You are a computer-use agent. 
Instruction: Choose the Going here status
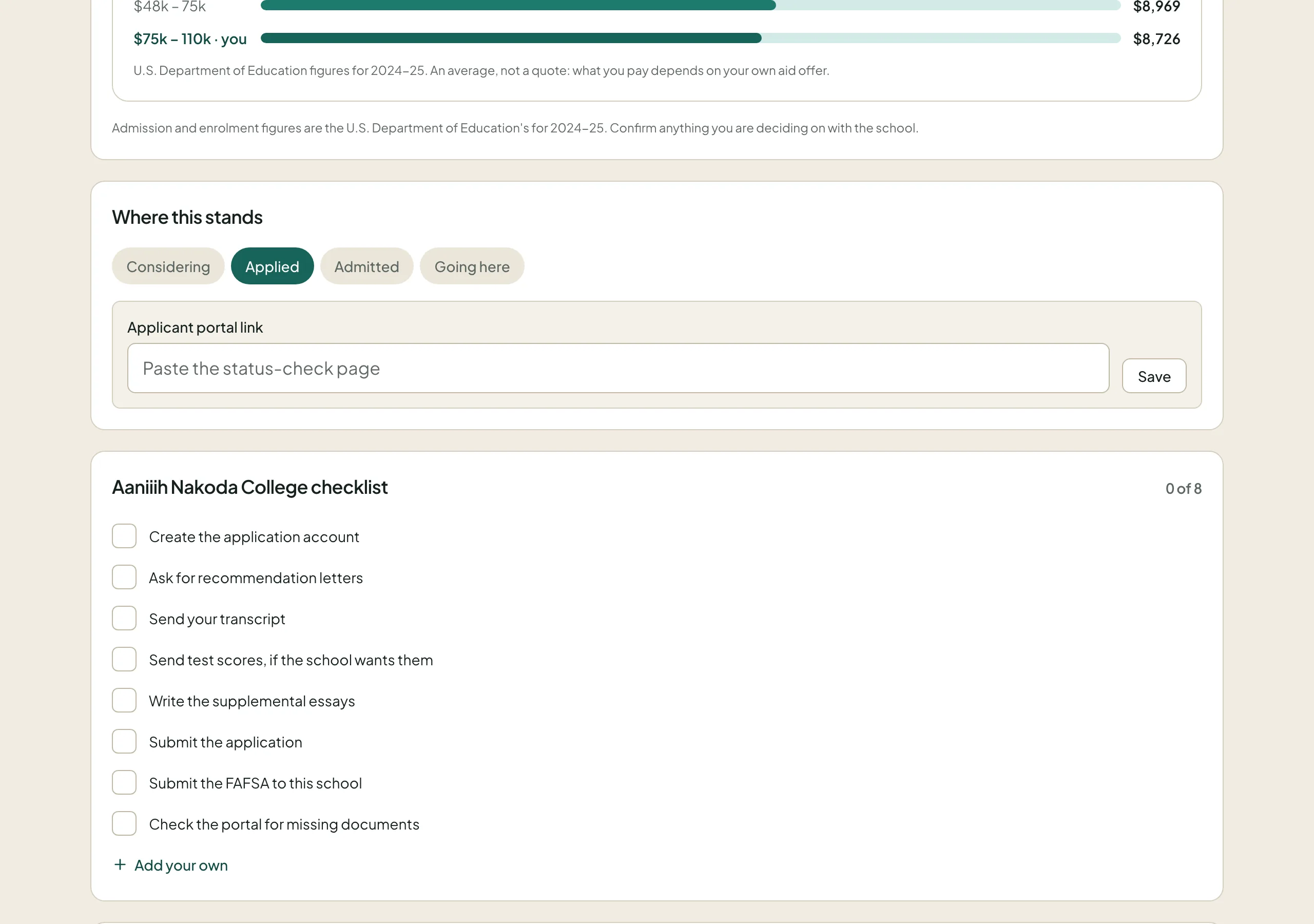pyautogui.click(x=472, y=266)
